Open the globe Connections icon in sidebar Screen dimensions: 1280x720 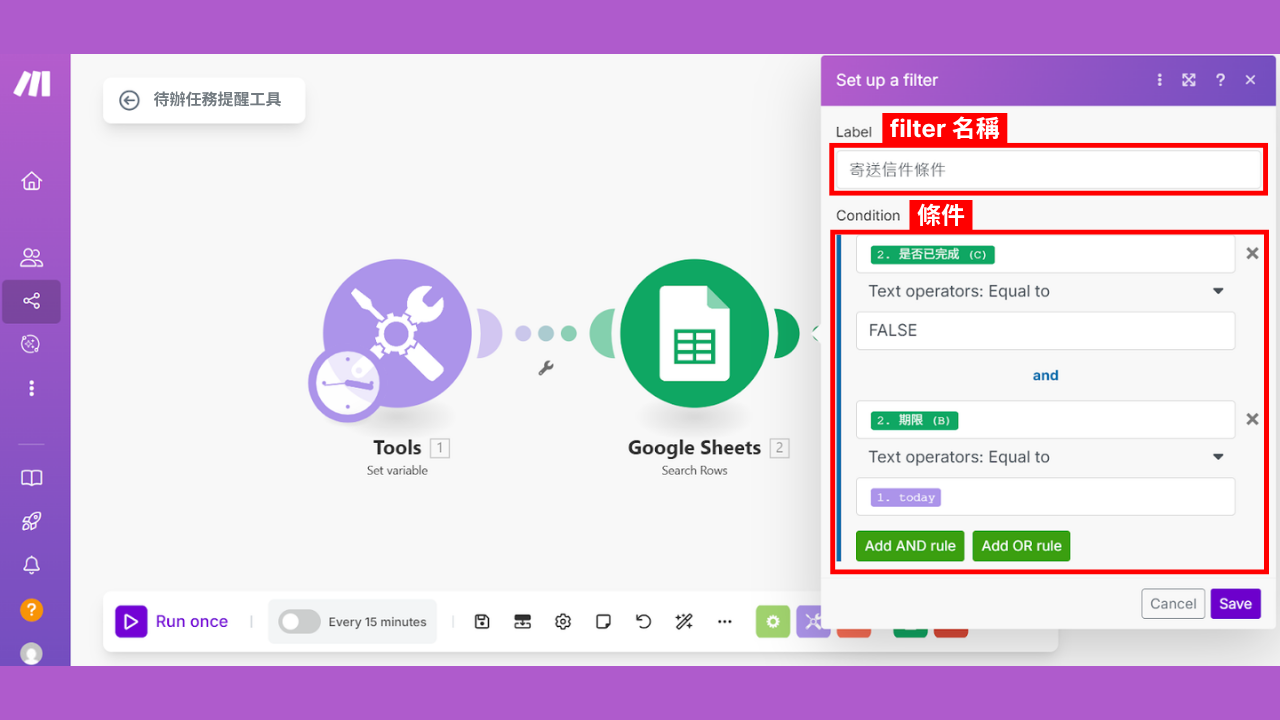coord(32,344)
